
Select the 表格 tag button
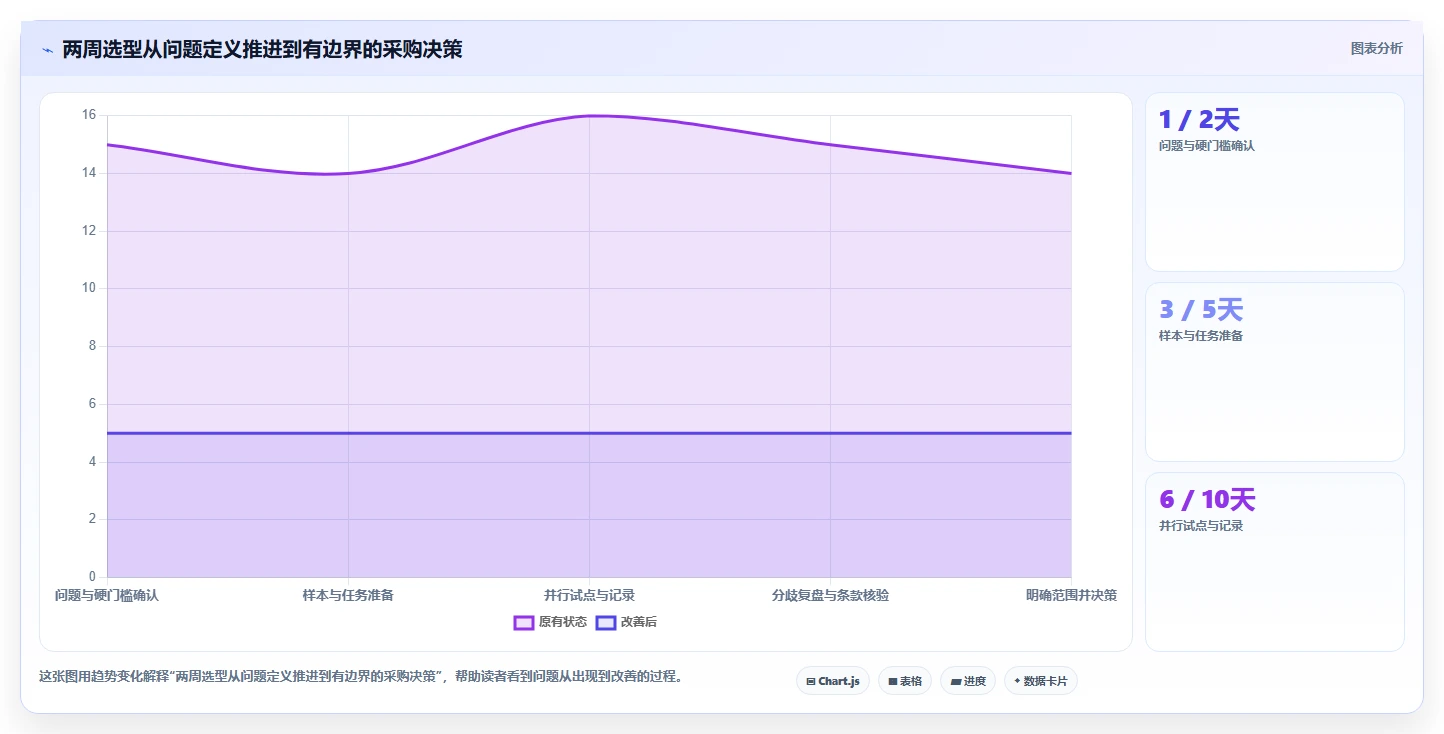click(905, 681)
